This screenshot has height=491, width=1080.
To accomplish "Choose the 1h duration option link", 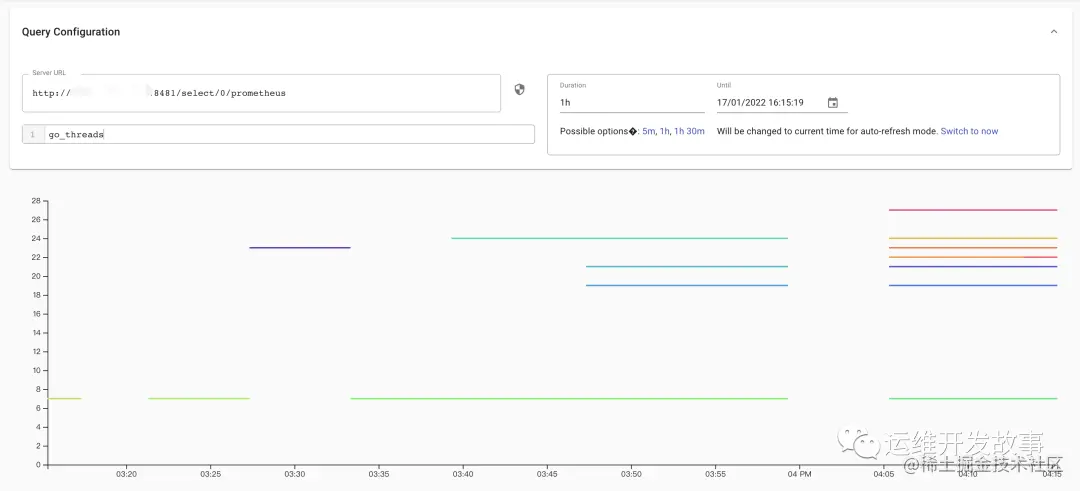I will (664, 131).
